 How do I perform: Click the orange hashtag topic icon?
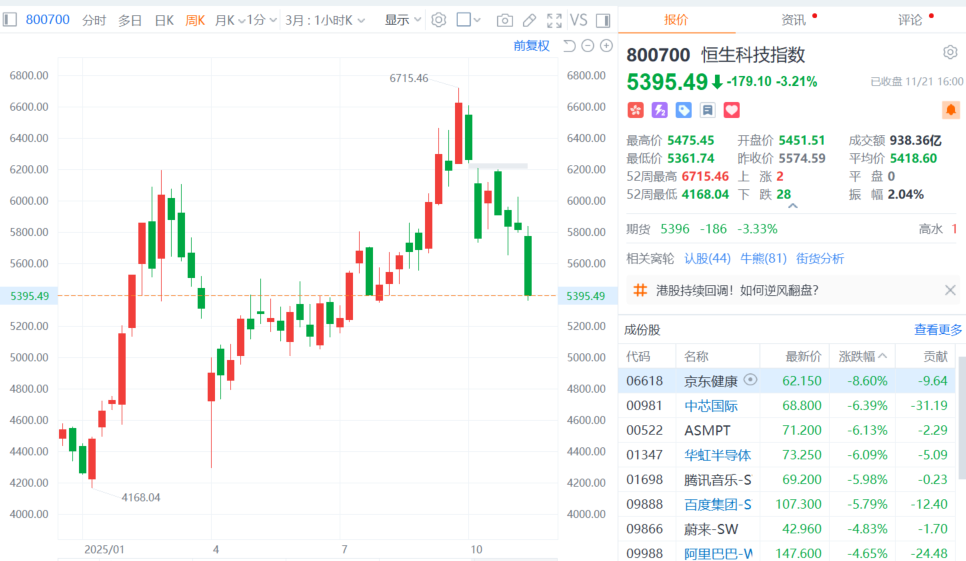point(640,290)
